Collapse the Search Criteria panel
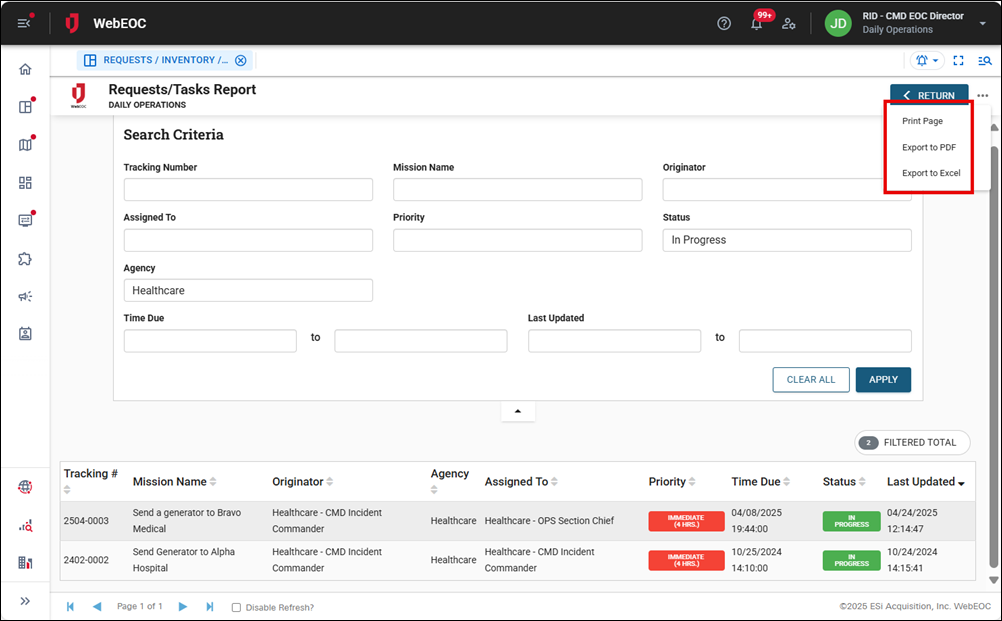The image size is (1002, 621). 517,410
